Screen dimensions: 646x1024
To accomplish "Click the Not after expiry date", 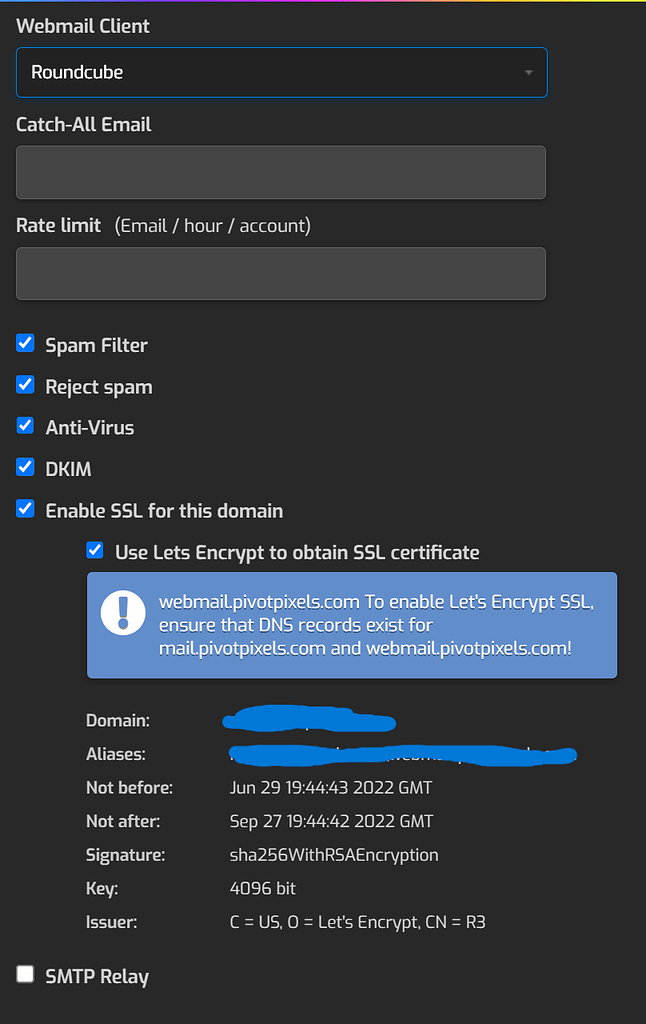I will [x=332, y=820].
